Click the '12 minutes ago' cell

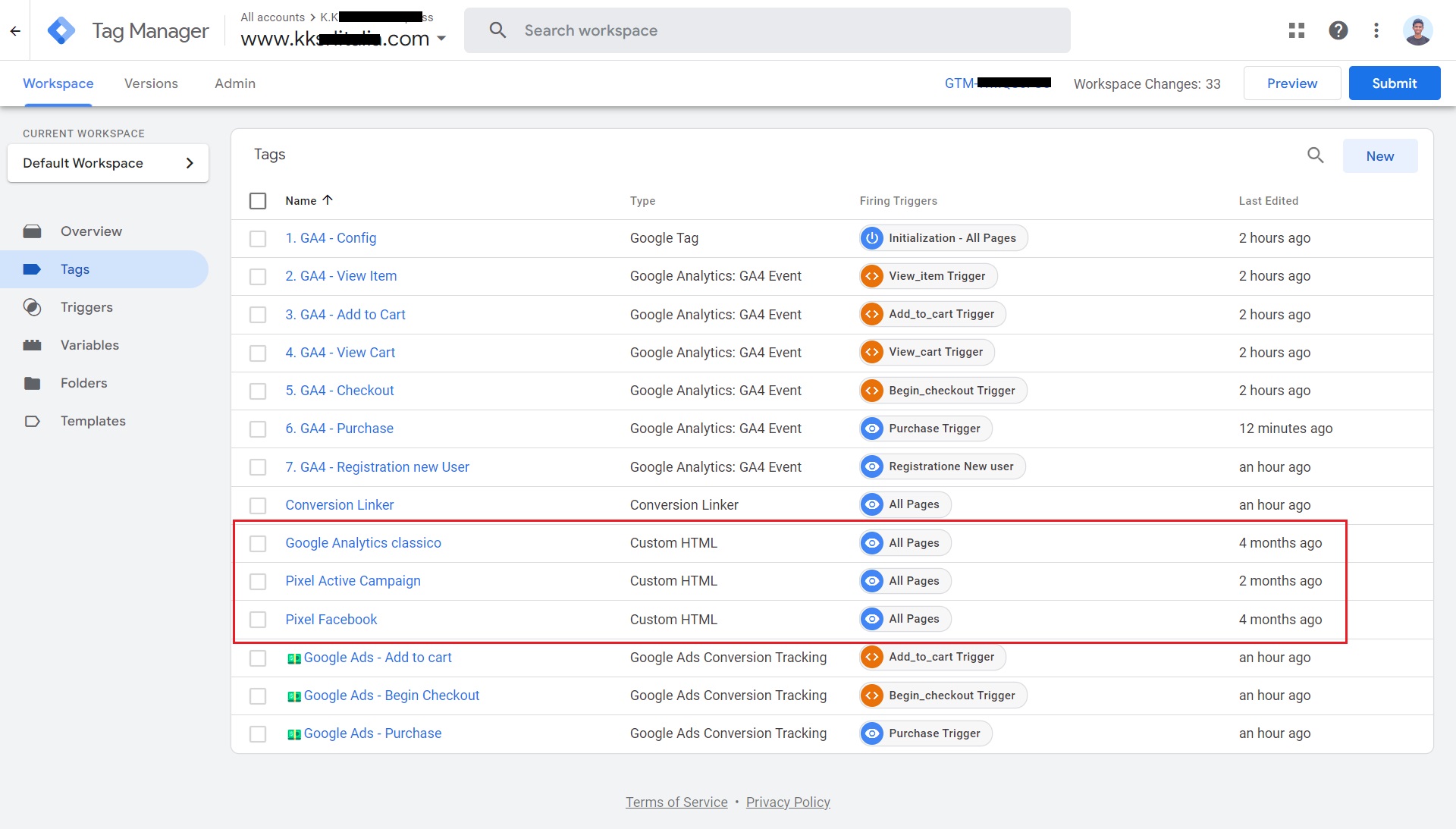1285,429
